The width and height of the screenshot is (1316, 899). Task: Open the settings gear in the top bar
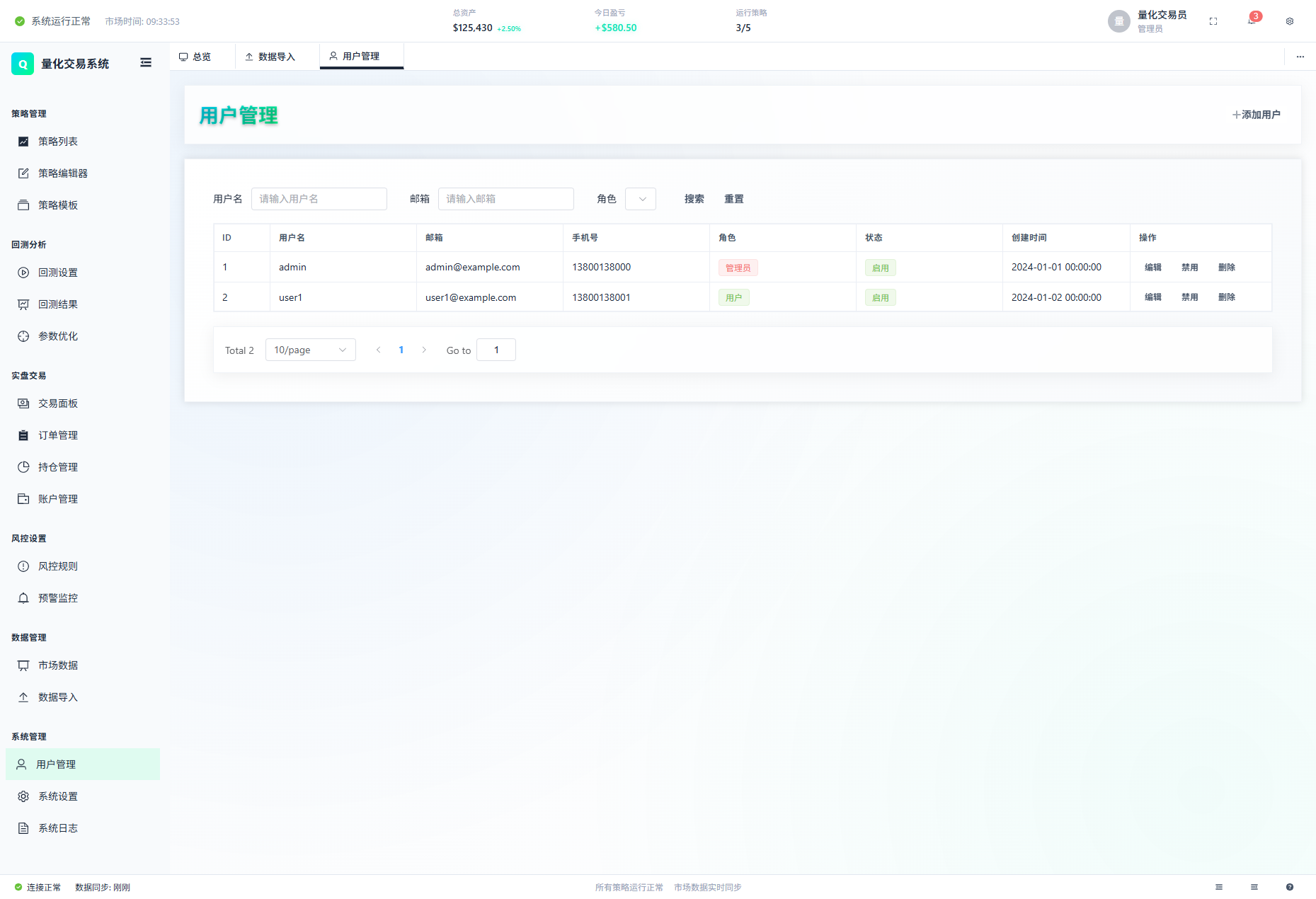click(1290, 21)
